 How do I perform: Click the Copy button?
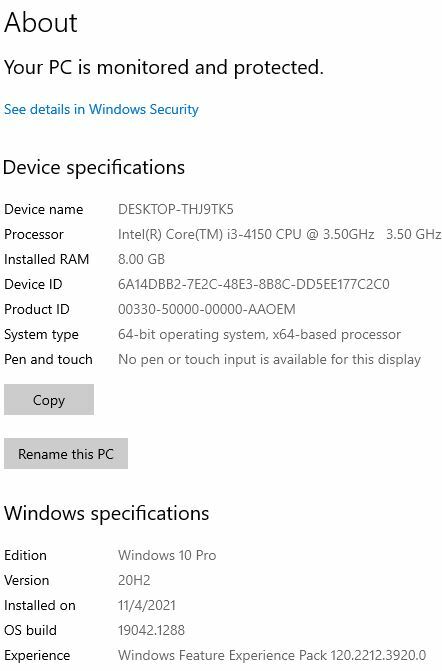point(49,399)
